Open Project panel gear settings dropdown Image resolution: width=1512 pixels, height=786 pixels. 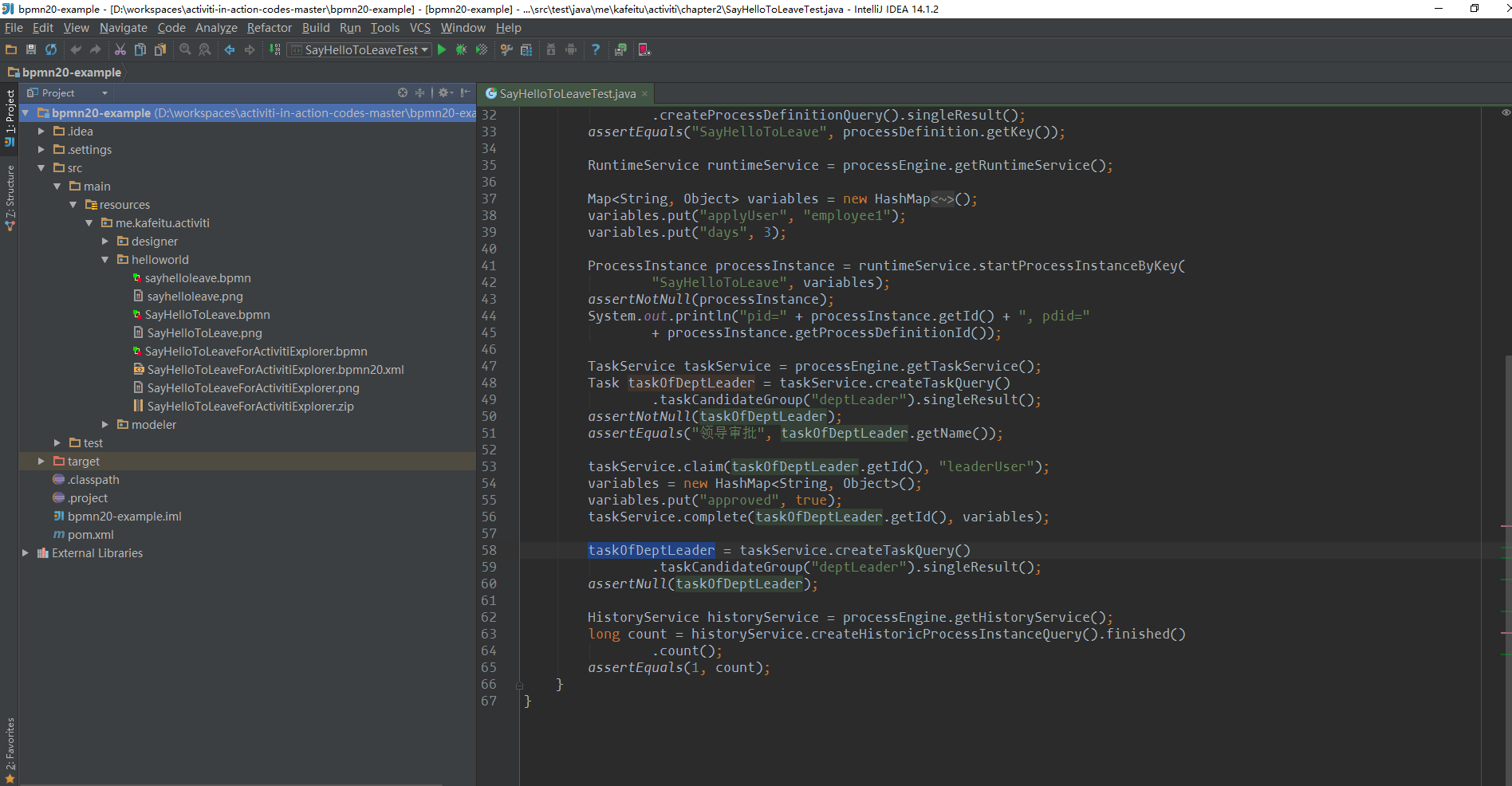(x=446, y=93)
